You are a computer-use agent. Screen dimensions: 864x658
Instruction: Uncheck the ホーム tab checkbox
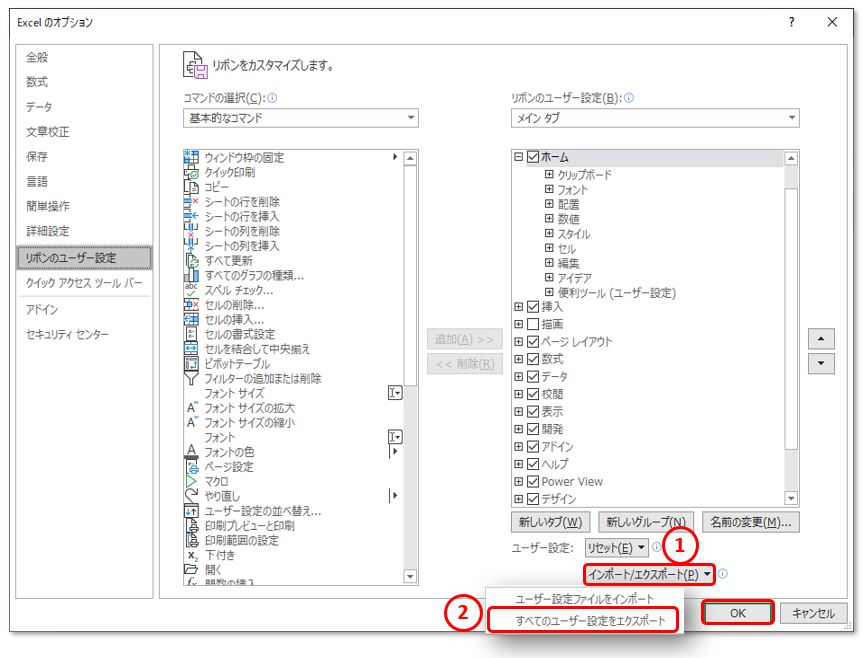pyautogui.click(x=533, y=157)
